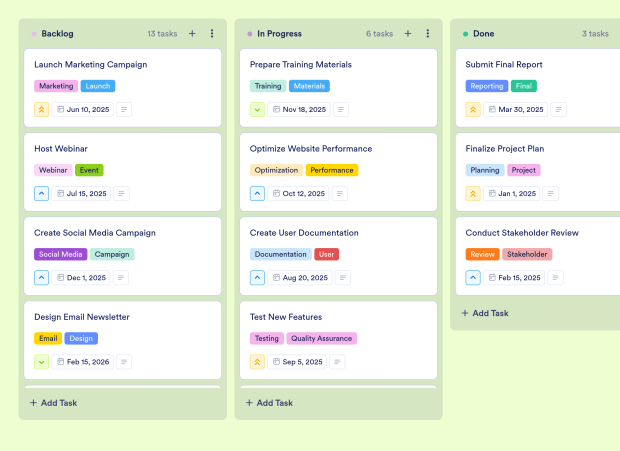Screen dimensions: 620x451
Task: Open description icon on Host Webinar card
Action: pos(121,194)
